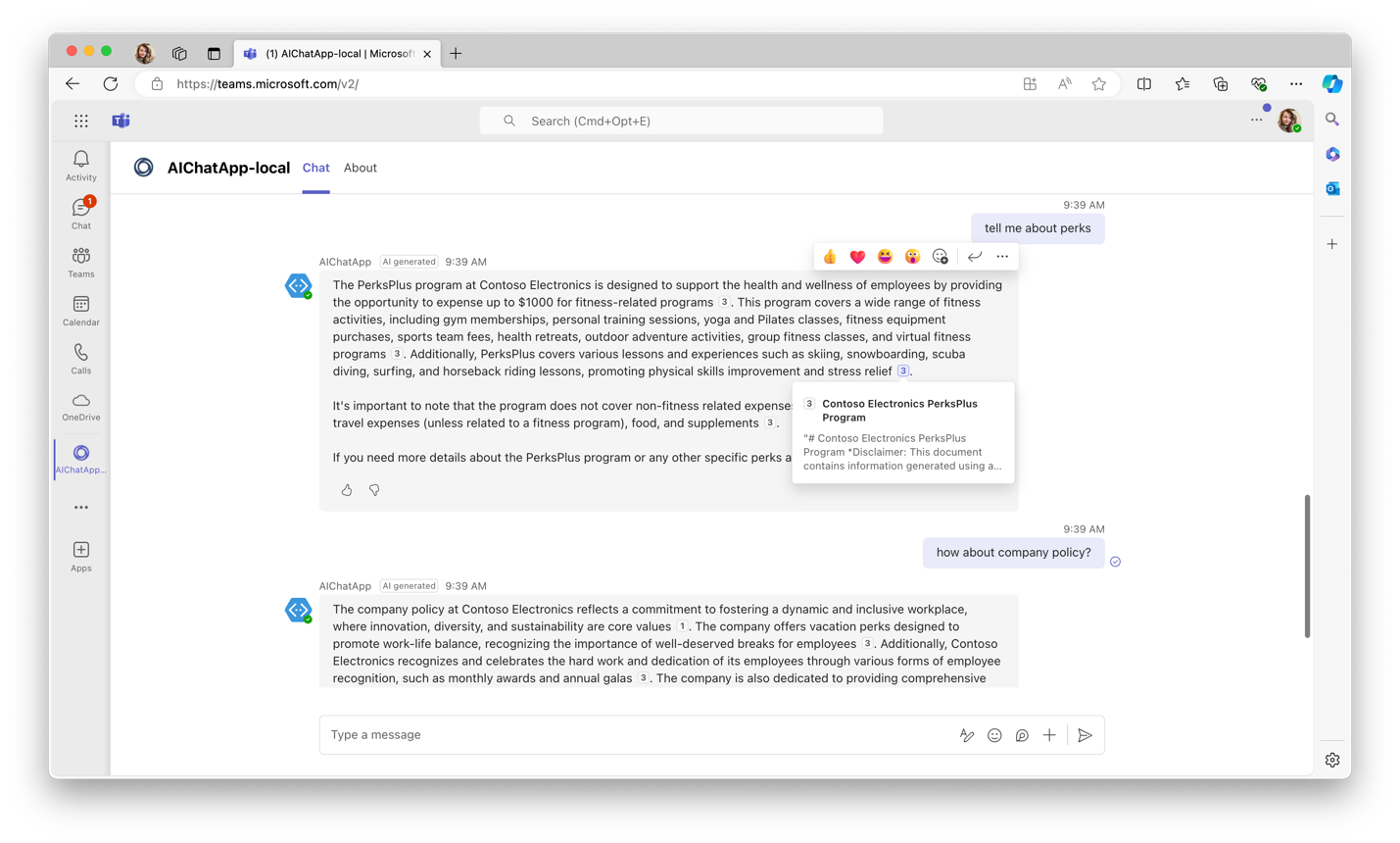
Task: Open the chat bubble icon in composer
Action: coord(1022,735)
